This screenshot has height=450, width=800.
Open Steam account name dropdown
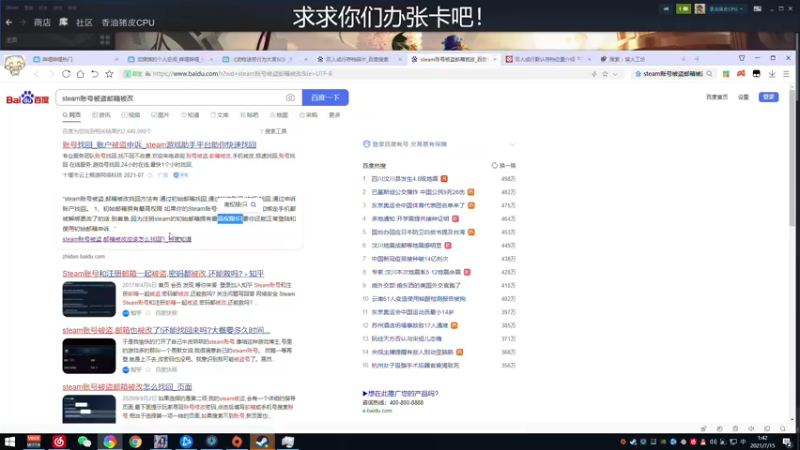click(726, 9)
